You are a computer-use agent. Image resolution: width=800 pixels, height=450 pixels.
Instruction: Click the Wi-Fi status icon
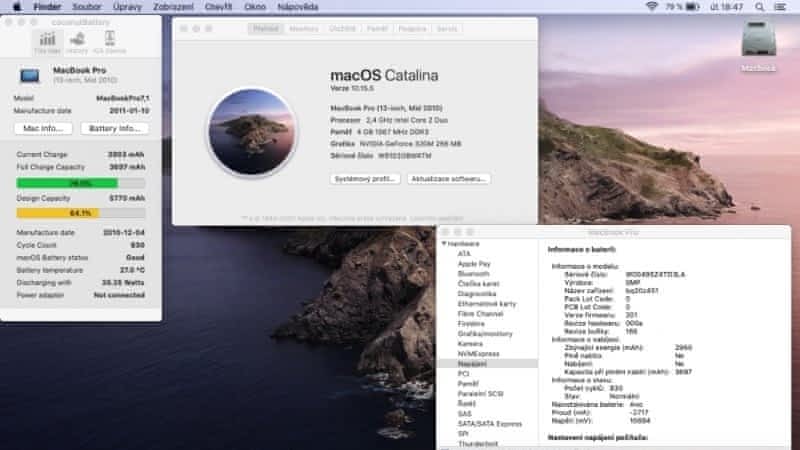[x=652, y=7]
